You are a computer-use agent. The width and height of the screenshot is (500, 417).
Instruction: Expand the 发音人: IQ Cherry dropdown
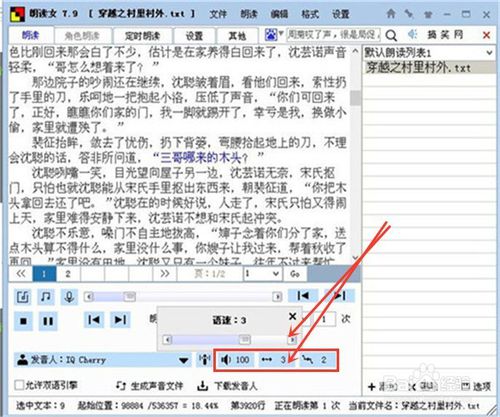183,360
